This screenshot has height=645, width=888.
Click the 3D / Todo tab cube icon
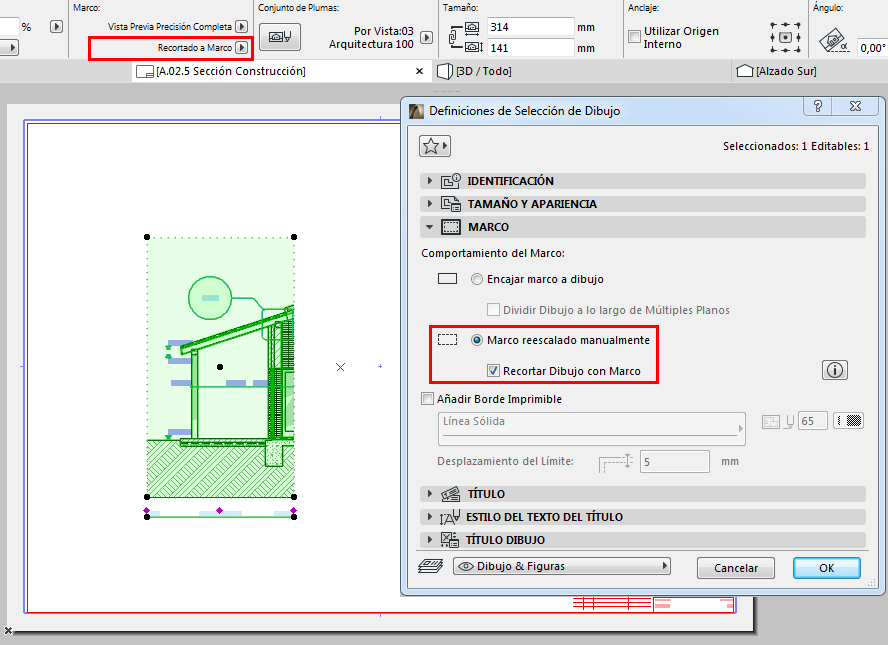click(445, 71)
